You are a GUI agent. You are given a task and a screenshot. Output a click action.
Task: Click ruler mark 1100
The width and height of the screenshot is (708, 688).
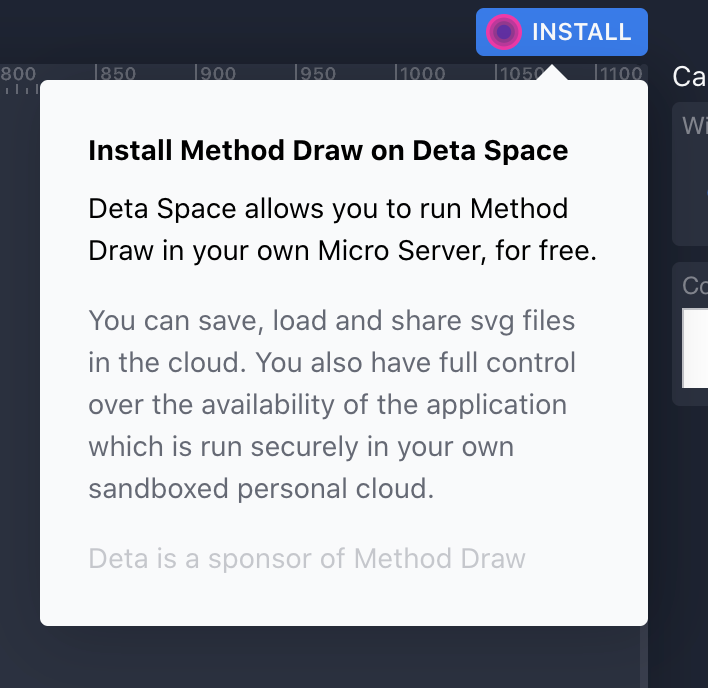pyautogui.click(x=621, y=73)
